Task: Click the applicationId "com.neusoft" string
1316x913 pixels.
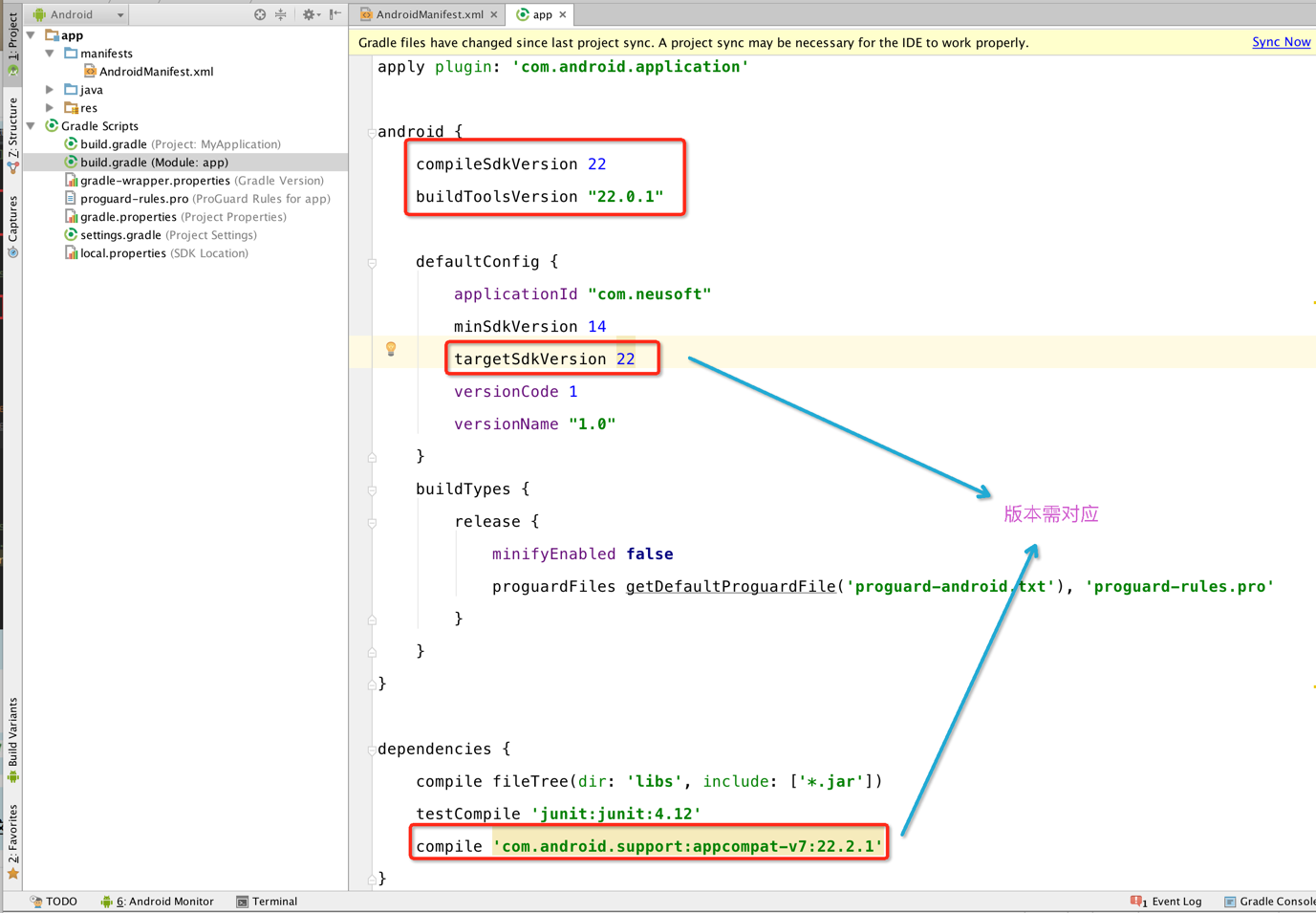Action: click(650, 294)
